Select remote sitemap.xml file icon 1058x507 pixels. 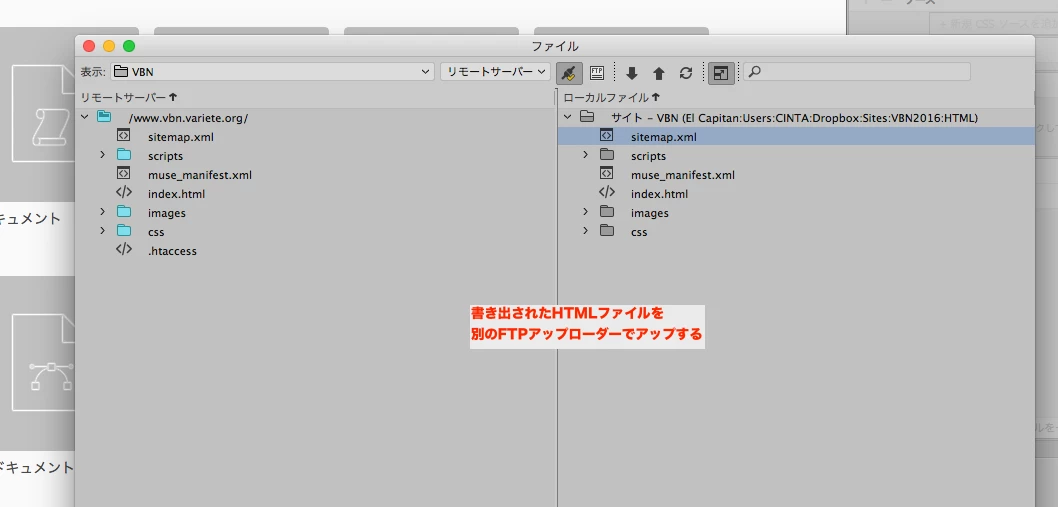(123, 135)
